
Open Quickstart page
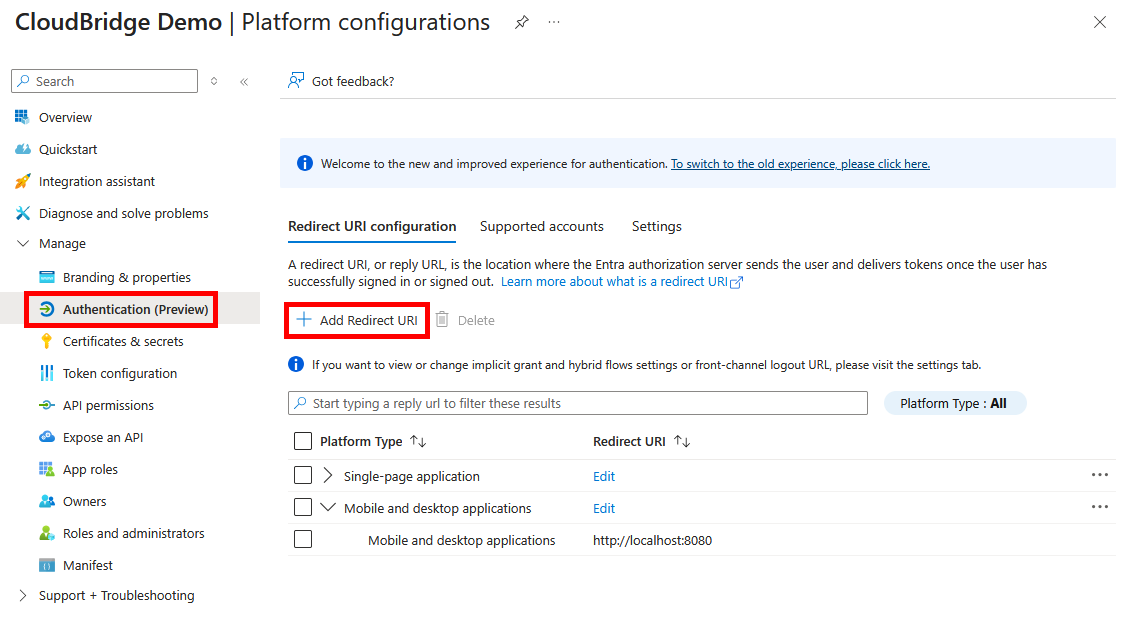coord(68,149)
